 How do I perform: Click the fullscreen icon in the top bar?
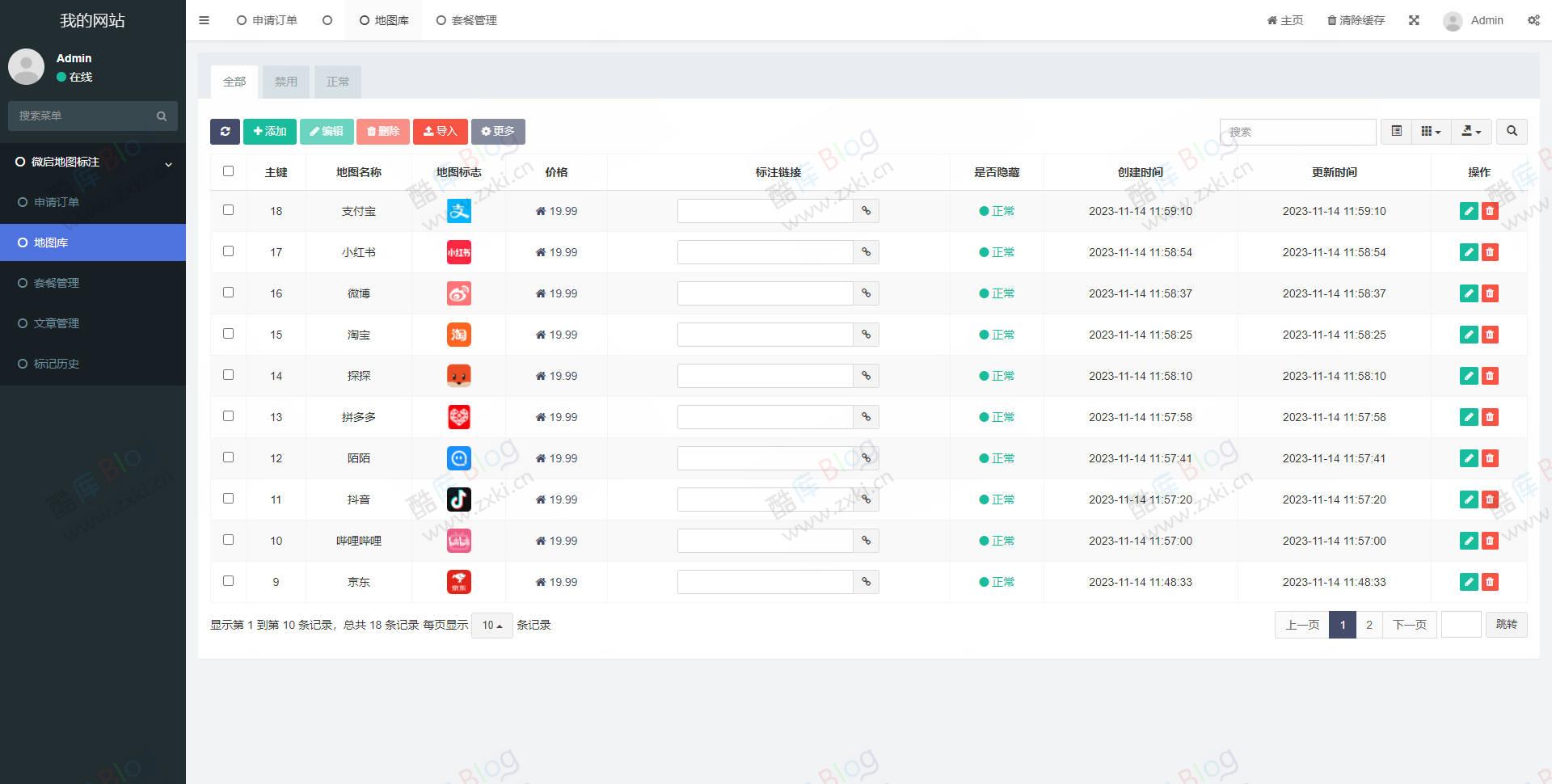tap(1414, 19)
